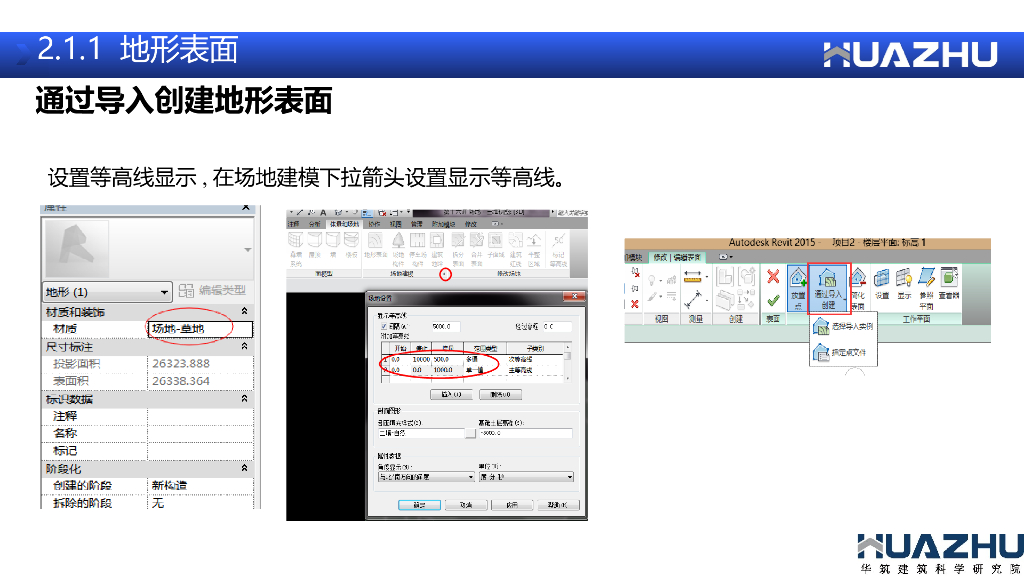
Task: Switch to 体量和场地 ribbon tab
Action: tap(345, 224)
